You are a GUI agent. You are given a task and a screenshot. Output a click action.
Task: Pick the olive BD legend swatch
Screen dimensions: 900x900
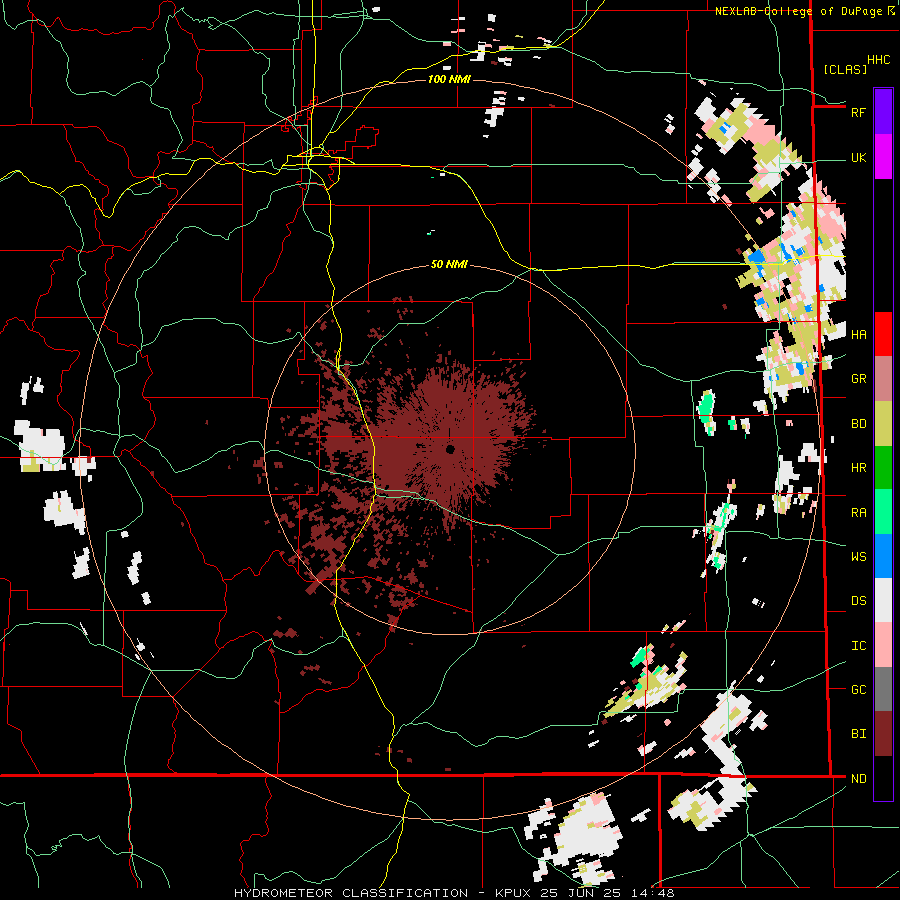point(883,424)
